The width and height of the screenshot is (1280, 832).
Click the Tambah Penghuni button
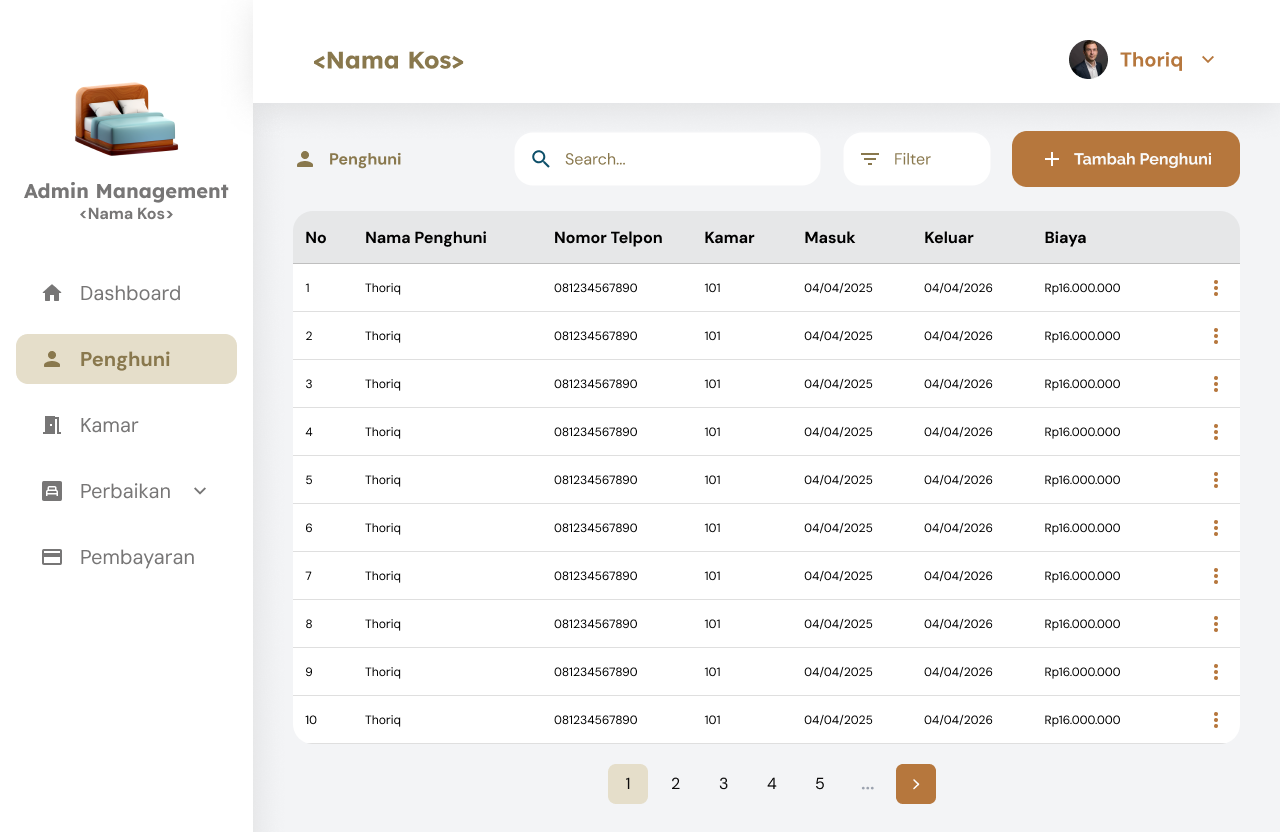[x=1125, y=158]
